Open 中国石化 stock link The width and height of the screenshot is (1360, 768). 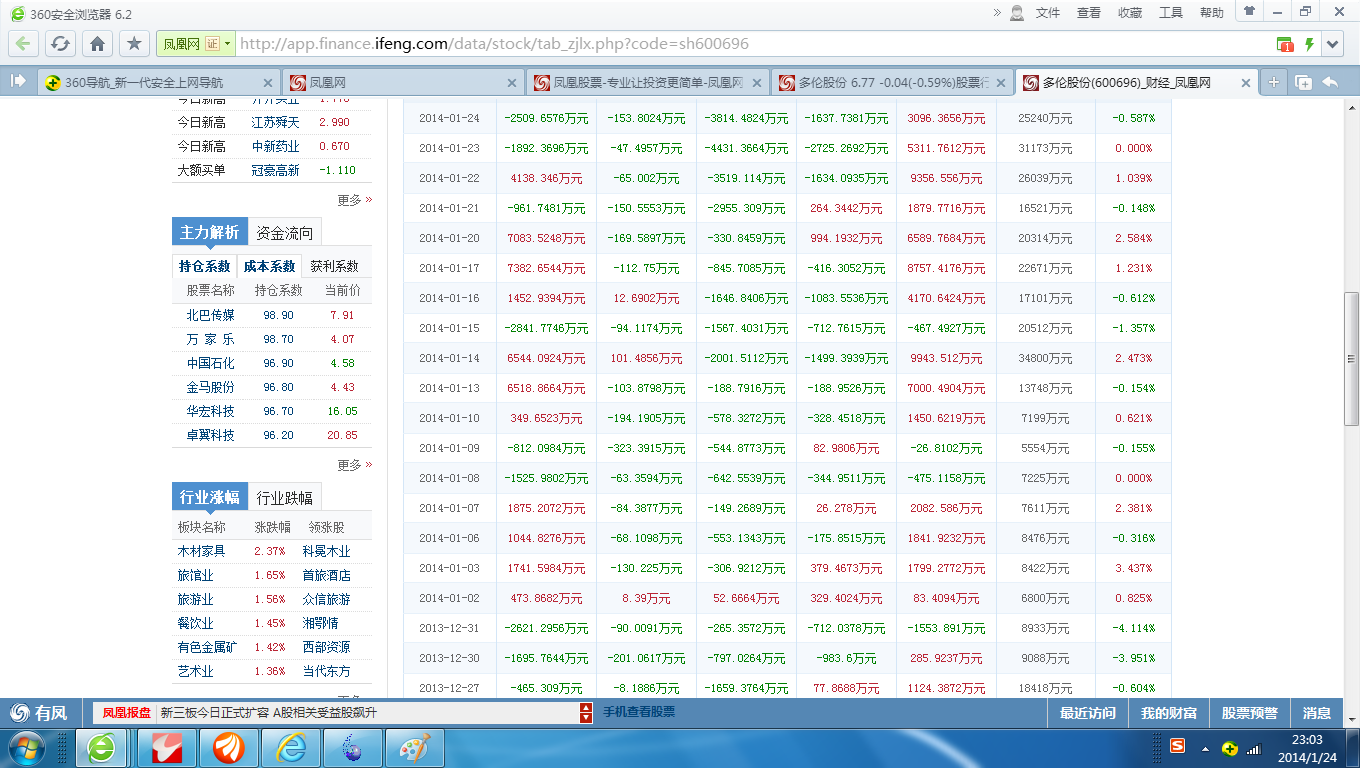pyautogui.click(x=210, y=363)
